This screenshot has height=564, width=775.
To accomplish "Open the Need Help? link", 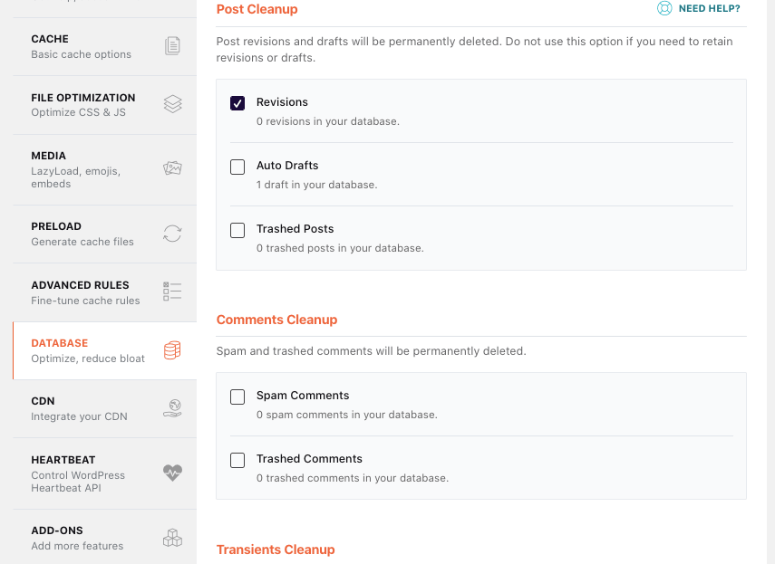I will click(x=709, y=9).
